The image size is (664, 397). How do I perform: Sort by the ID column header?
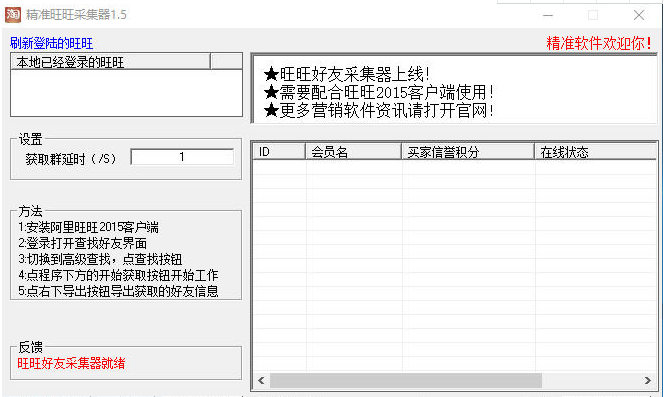click(x=279, y=152)
